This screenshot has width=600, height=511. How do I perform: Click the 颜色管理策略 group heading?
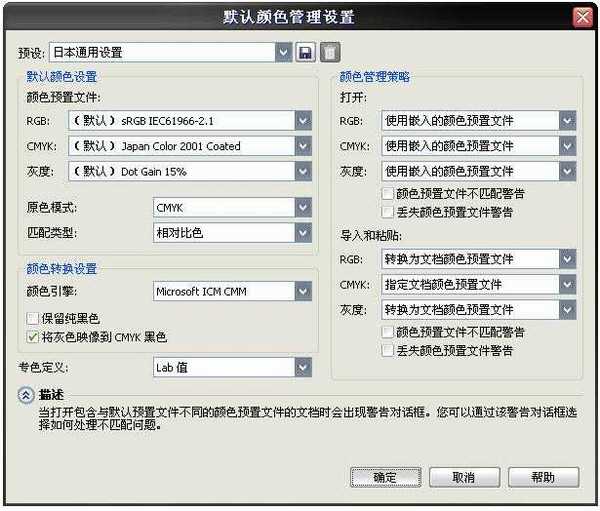pos(375,77)
